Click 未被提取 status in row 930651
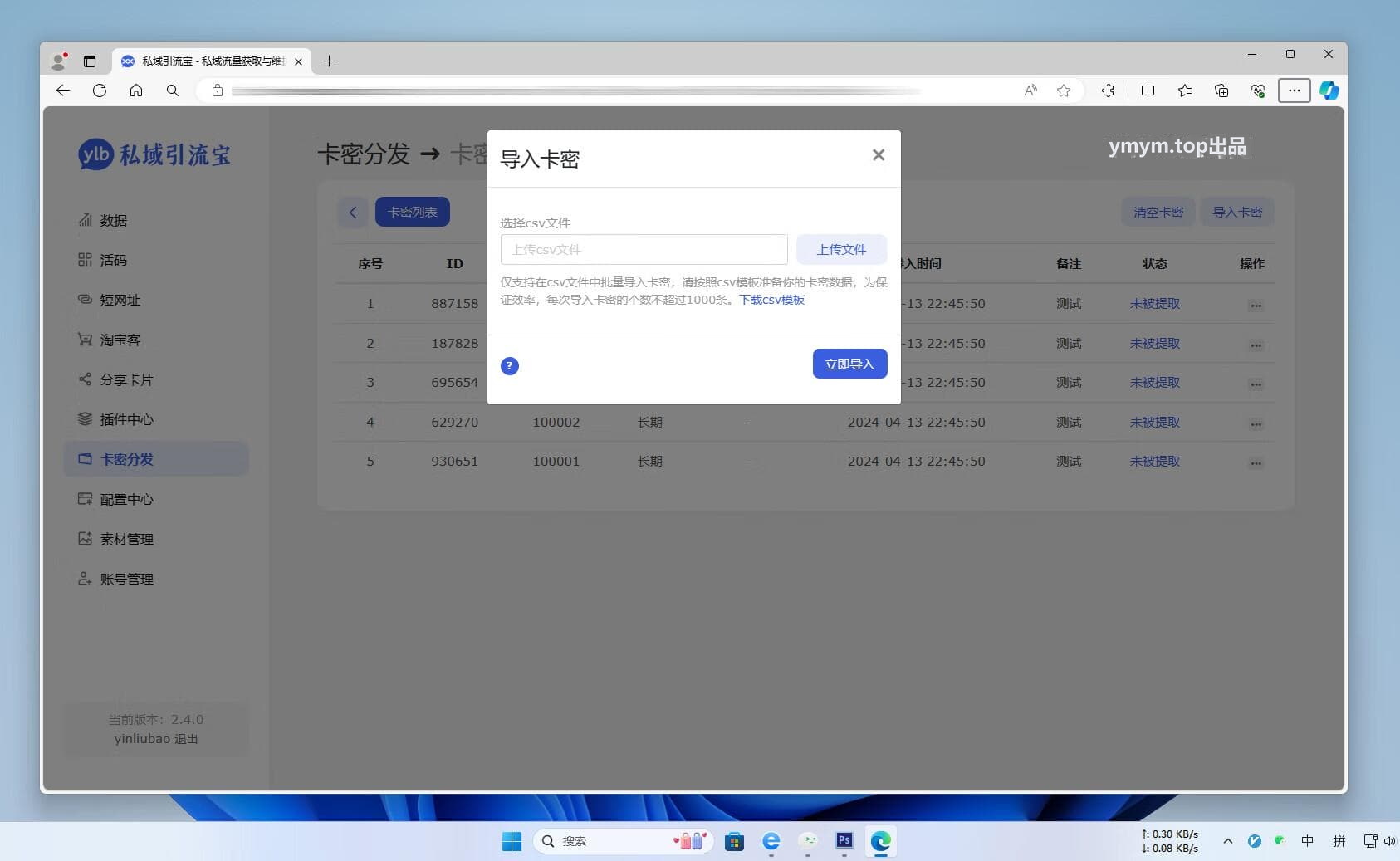The width and height of the screenshot is (1400, 861). (x=1154, y=461)
